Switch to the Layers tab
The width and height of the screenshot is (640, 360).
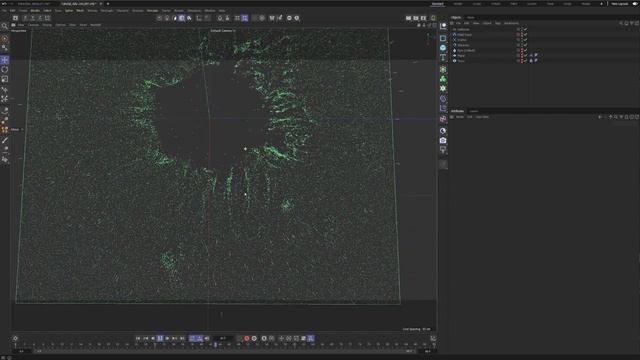click(473, 111)
